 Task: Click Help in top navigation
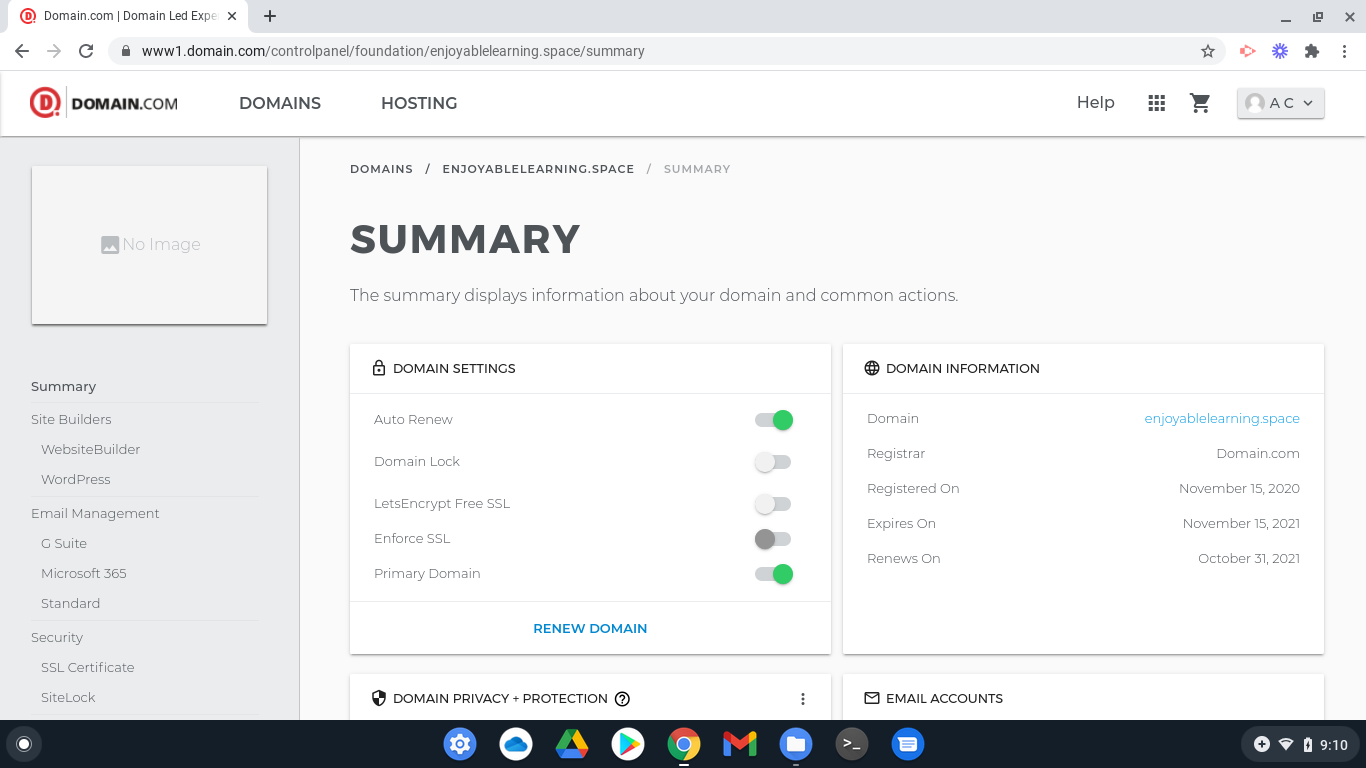(1095, 102)
